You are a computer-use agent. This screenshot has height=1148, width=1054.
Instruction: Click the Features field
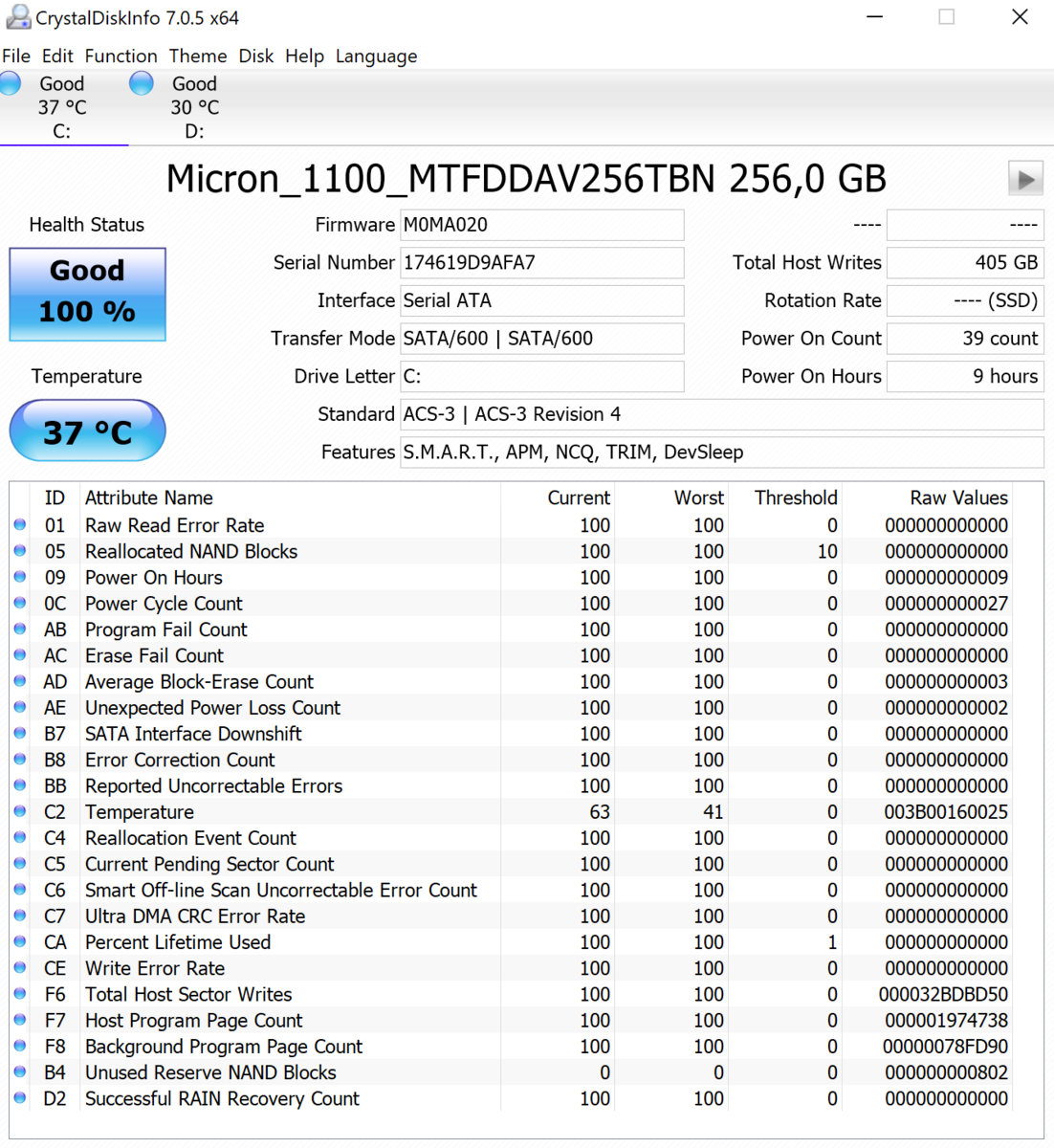pos(722,452)
